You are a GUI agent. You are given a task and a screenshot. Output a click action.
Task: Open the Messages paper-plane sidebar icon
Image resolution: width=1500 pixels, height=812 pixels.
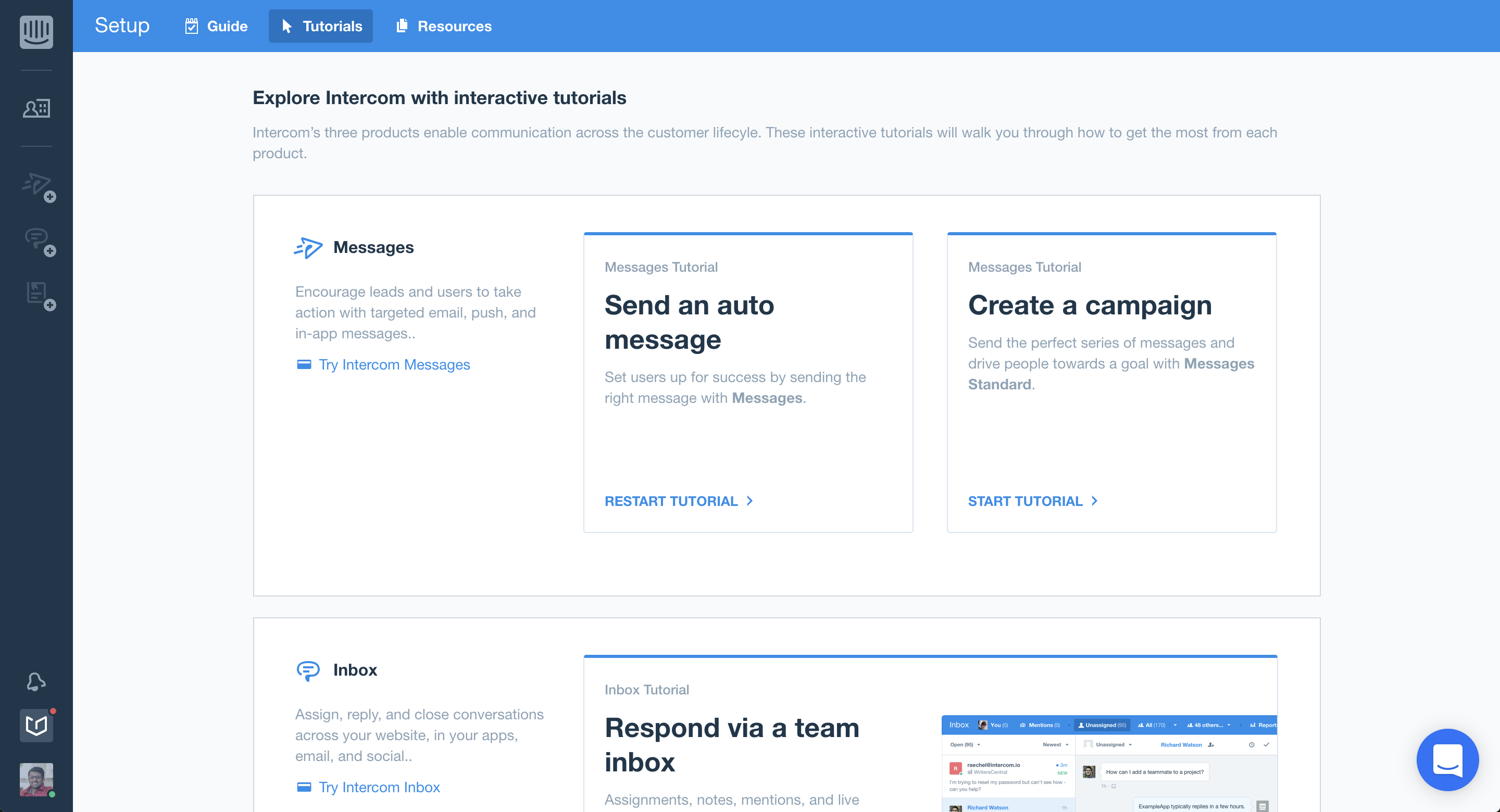tap(39, 187)
